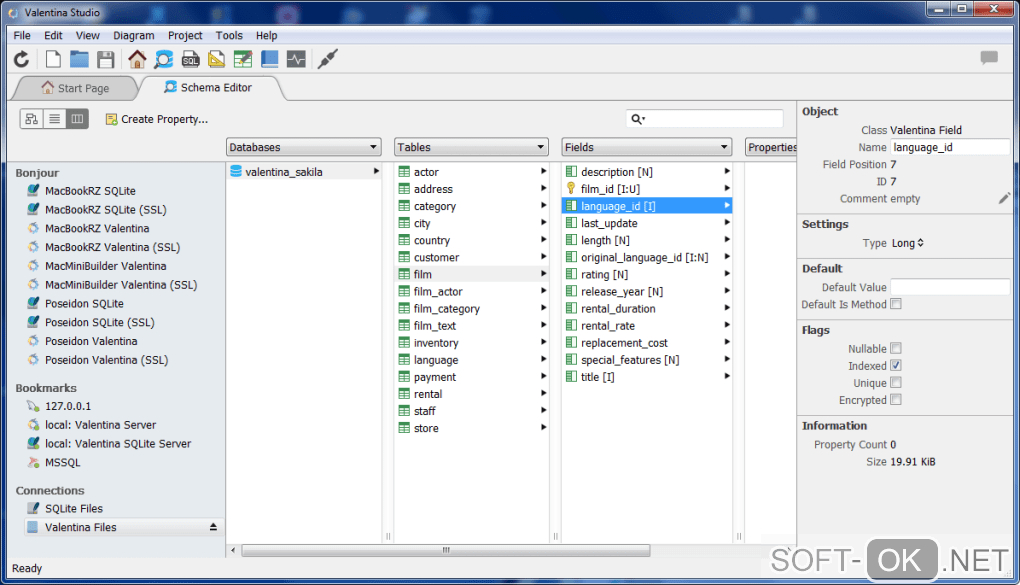Click the Name field language_id

tap(950, 147)
